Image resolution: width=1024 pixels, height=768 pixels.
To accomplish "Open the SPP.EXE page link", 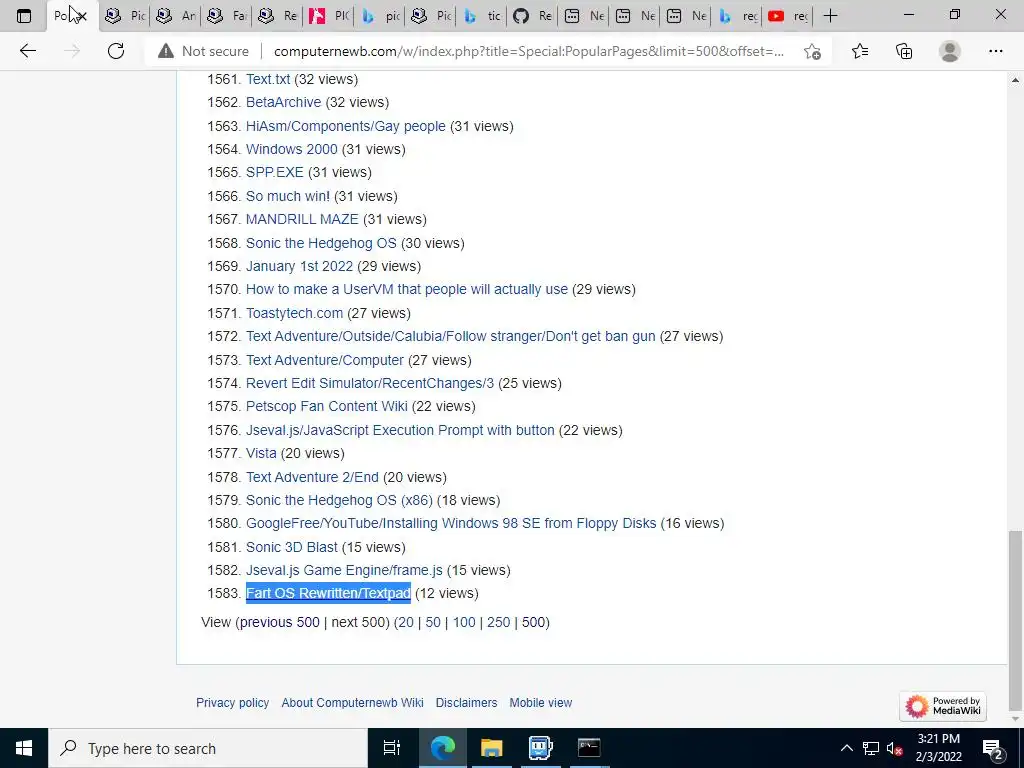I will [x=274, y=172].
